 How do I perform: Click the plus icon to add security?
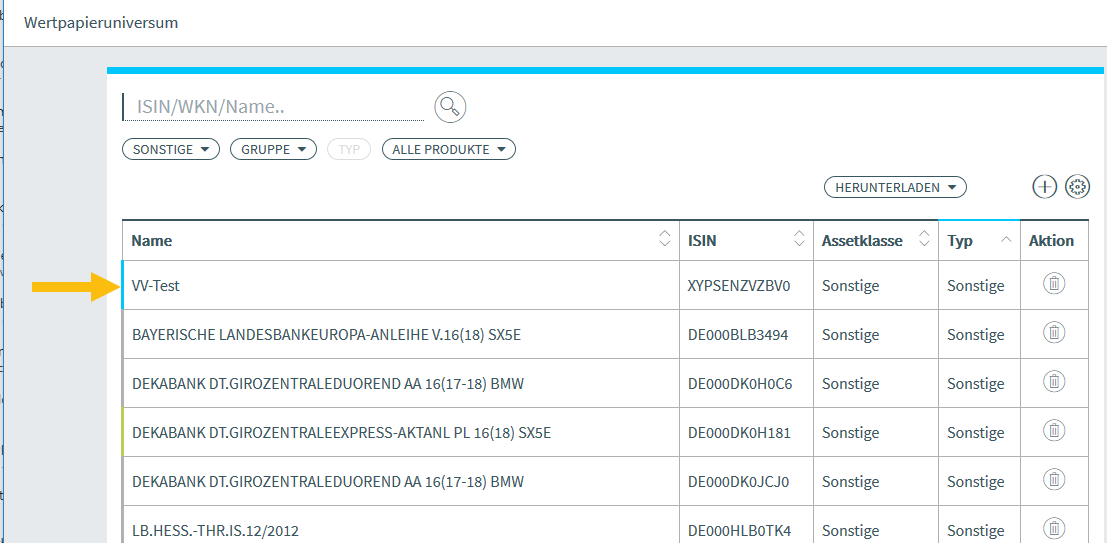[1044, 187]
